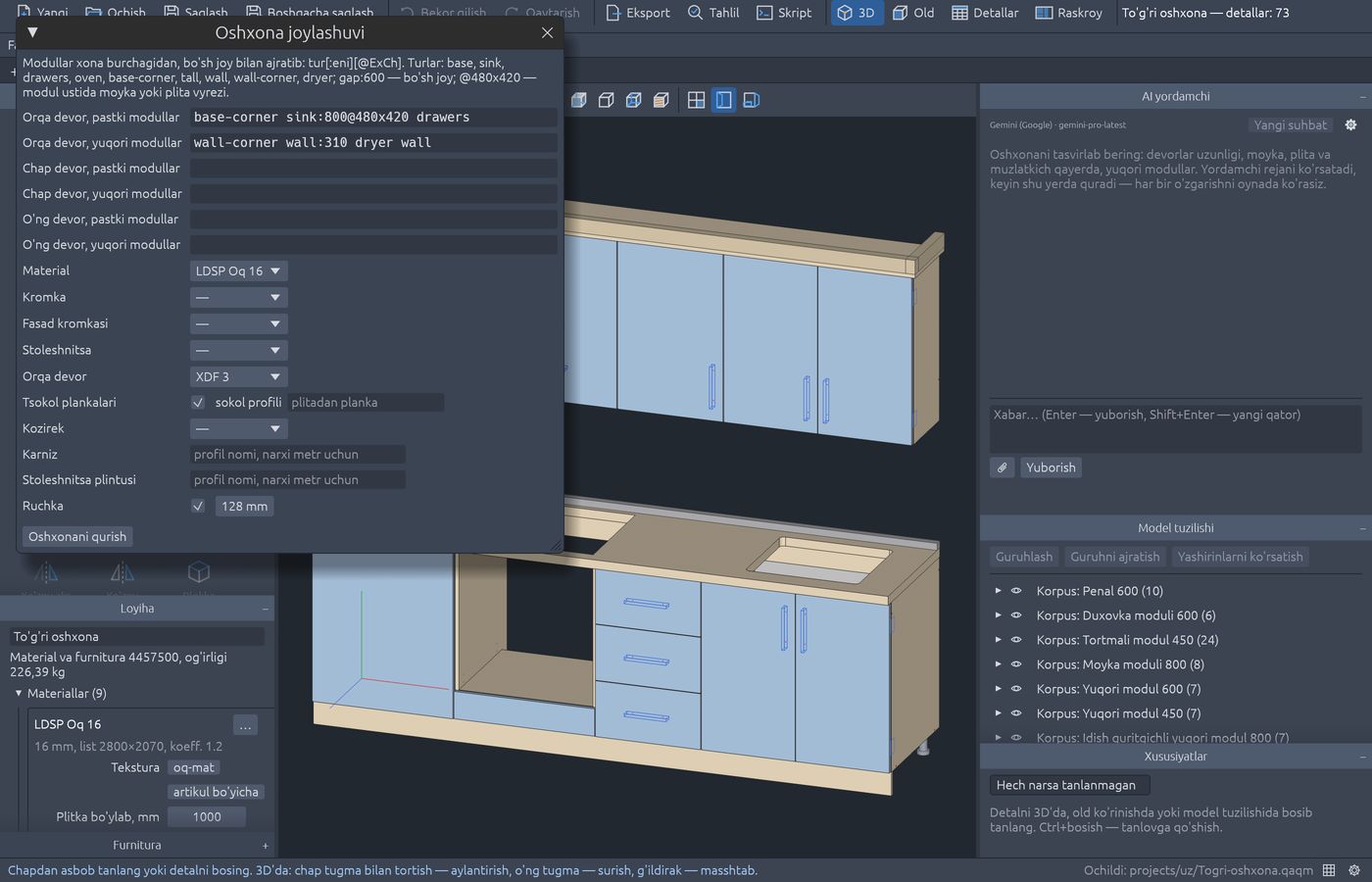
Task: Click the Eksport toolbar button
Action: [x=638, y=13]
